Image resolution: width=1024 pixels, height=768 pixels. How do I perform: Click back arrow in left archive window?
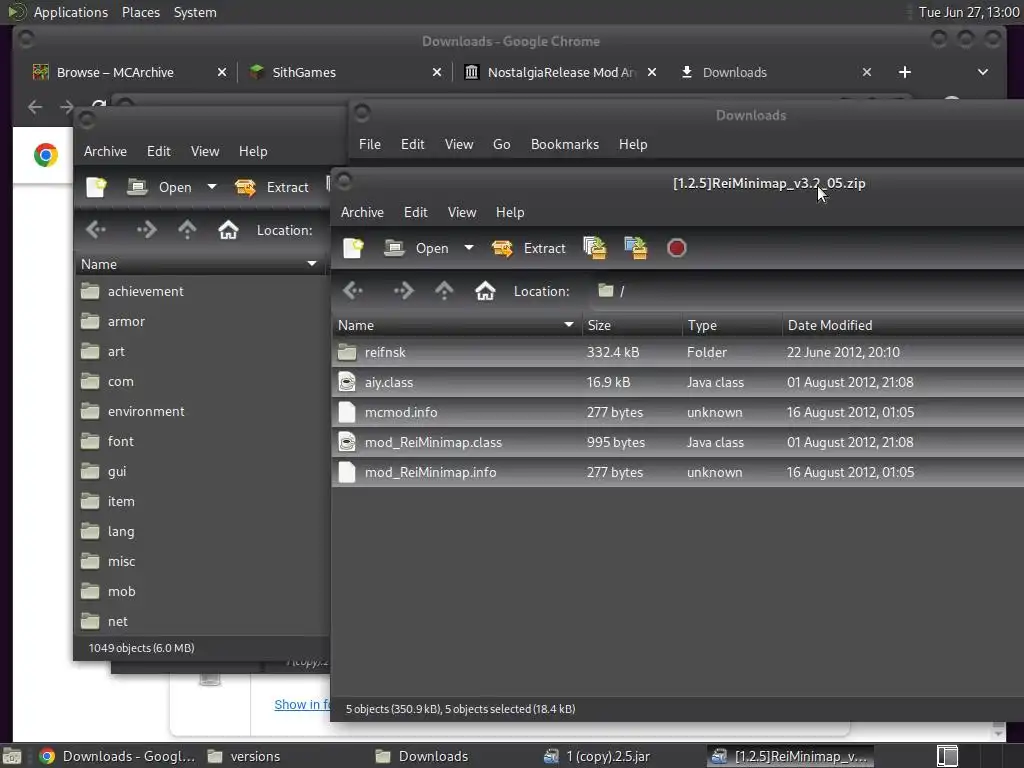96,230
